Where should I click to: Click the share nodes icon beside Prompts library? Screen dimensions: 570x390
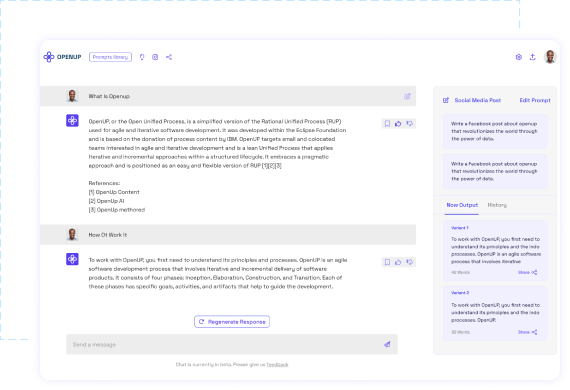pyautogui.click(x=169, y=57)
